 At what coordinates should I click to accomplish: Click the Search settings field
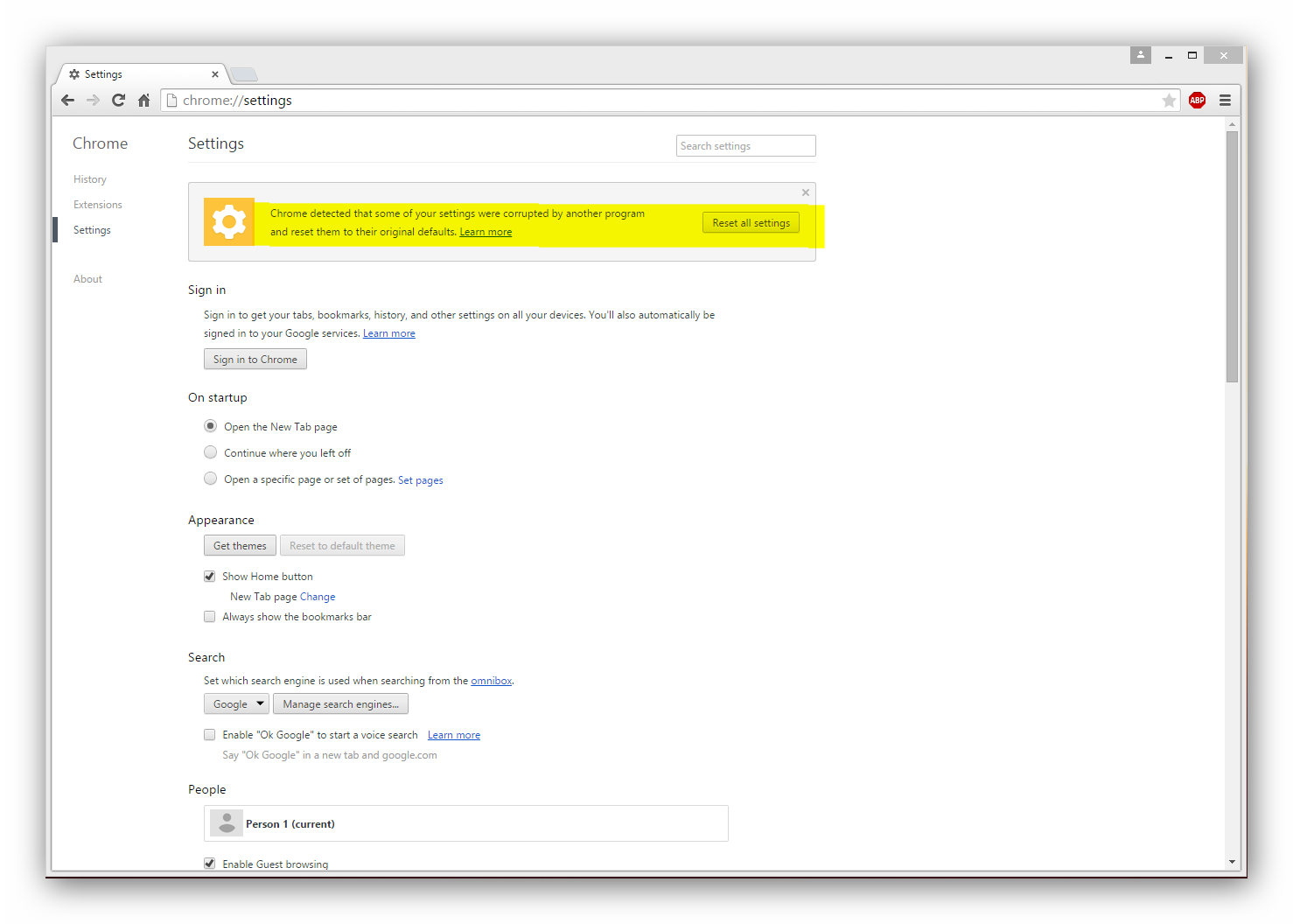click(x=746, y=146)
